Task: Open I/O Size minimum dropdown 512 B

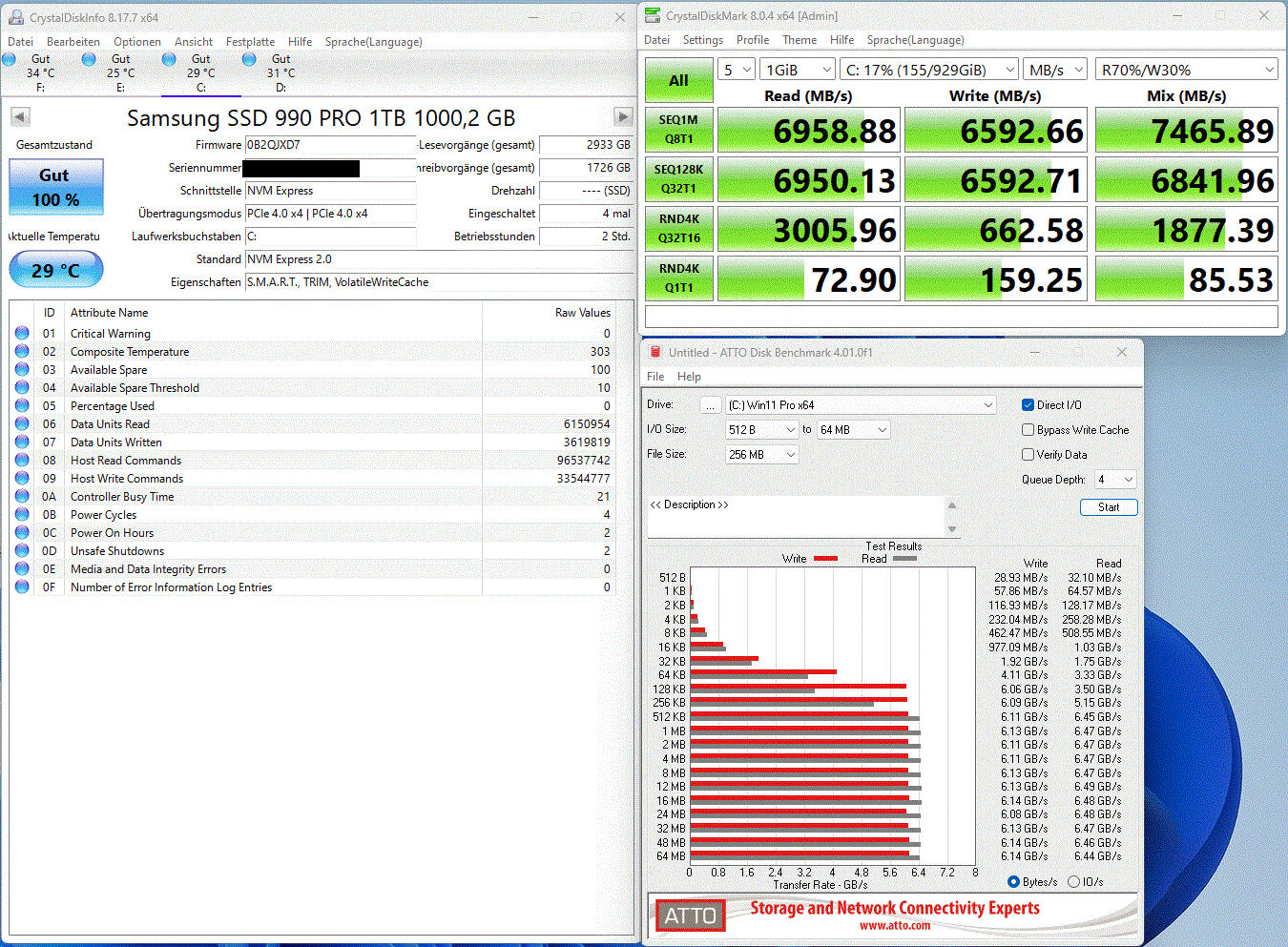Action: tap(761, 430)
